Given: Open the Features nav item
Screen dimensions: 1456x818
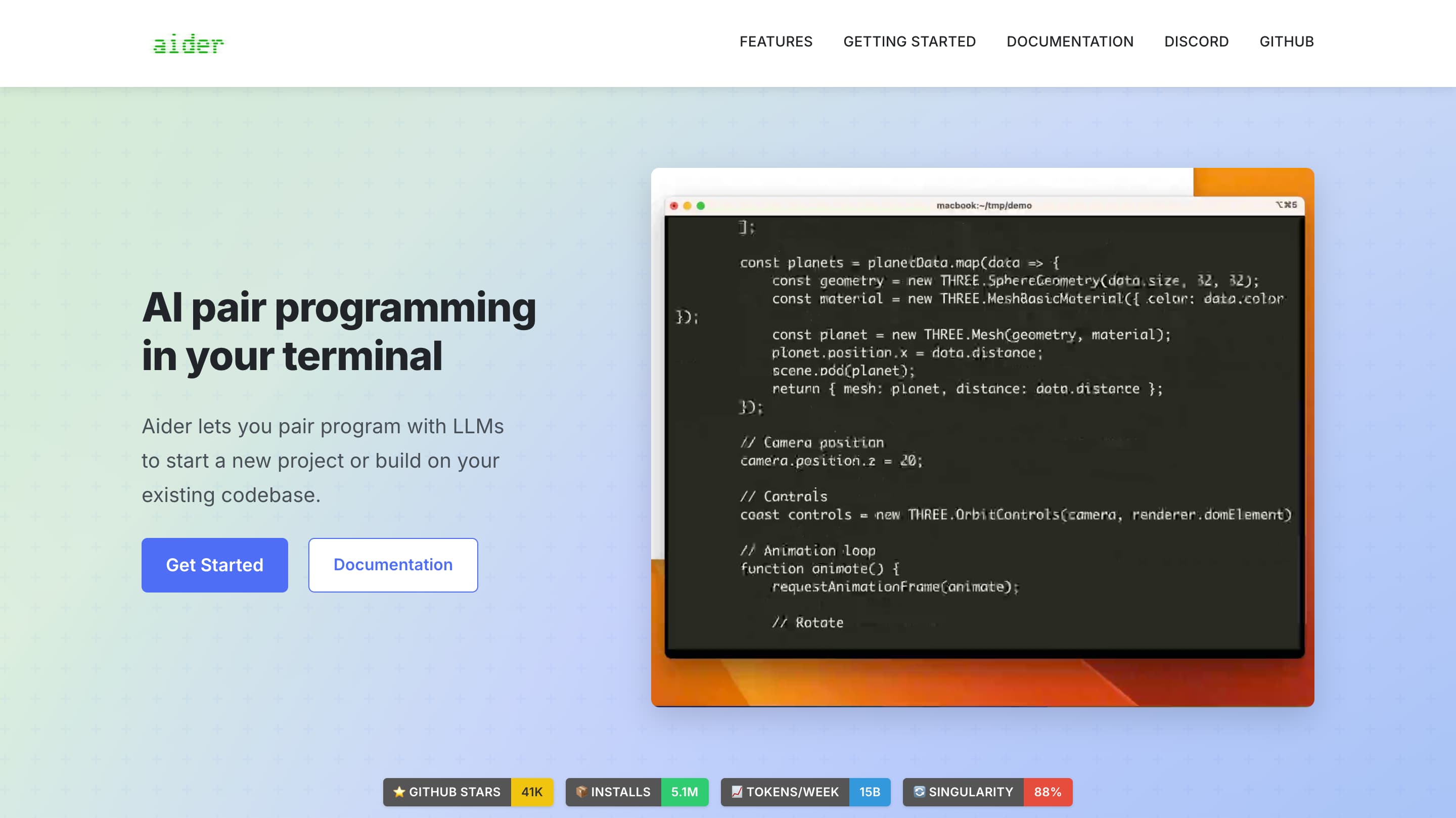Looking at the screenshot, I should (x=776, y=42).
